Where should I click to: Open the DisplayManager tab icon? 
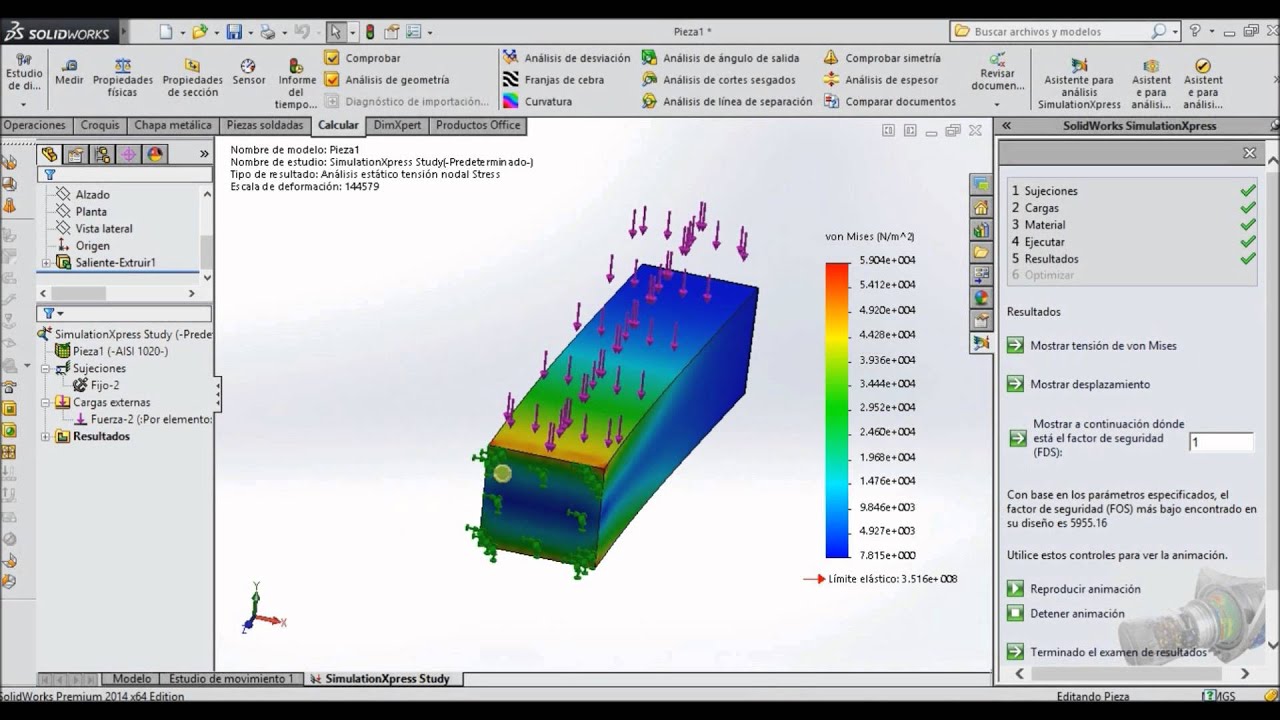pos(155,154)
